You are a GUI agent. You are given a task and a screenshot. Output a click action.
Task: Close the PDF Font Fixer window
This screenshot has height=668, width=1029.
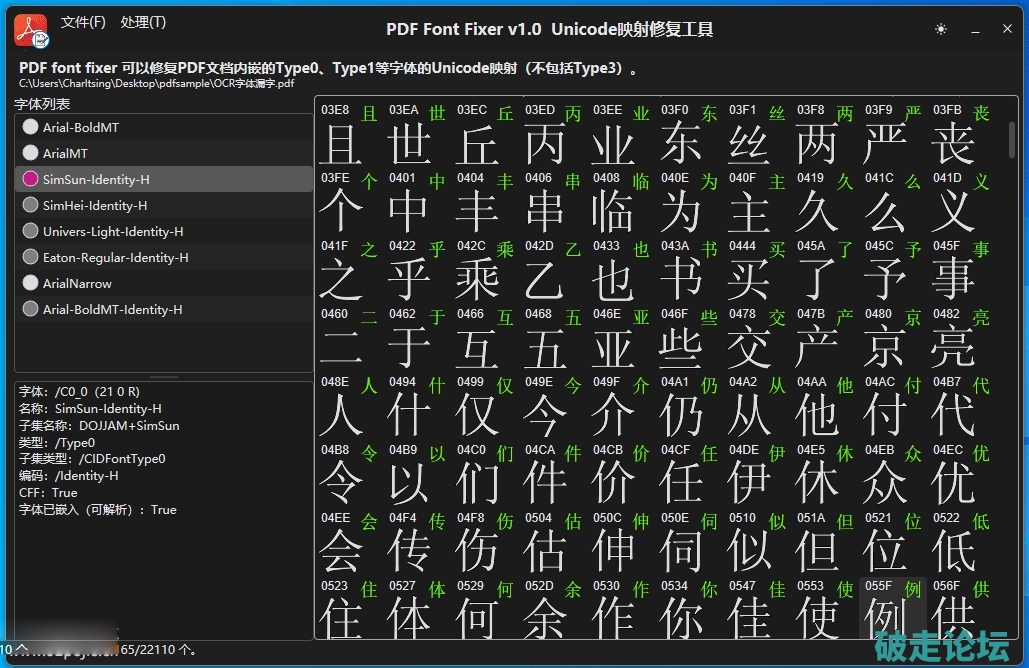[1007, 29]
